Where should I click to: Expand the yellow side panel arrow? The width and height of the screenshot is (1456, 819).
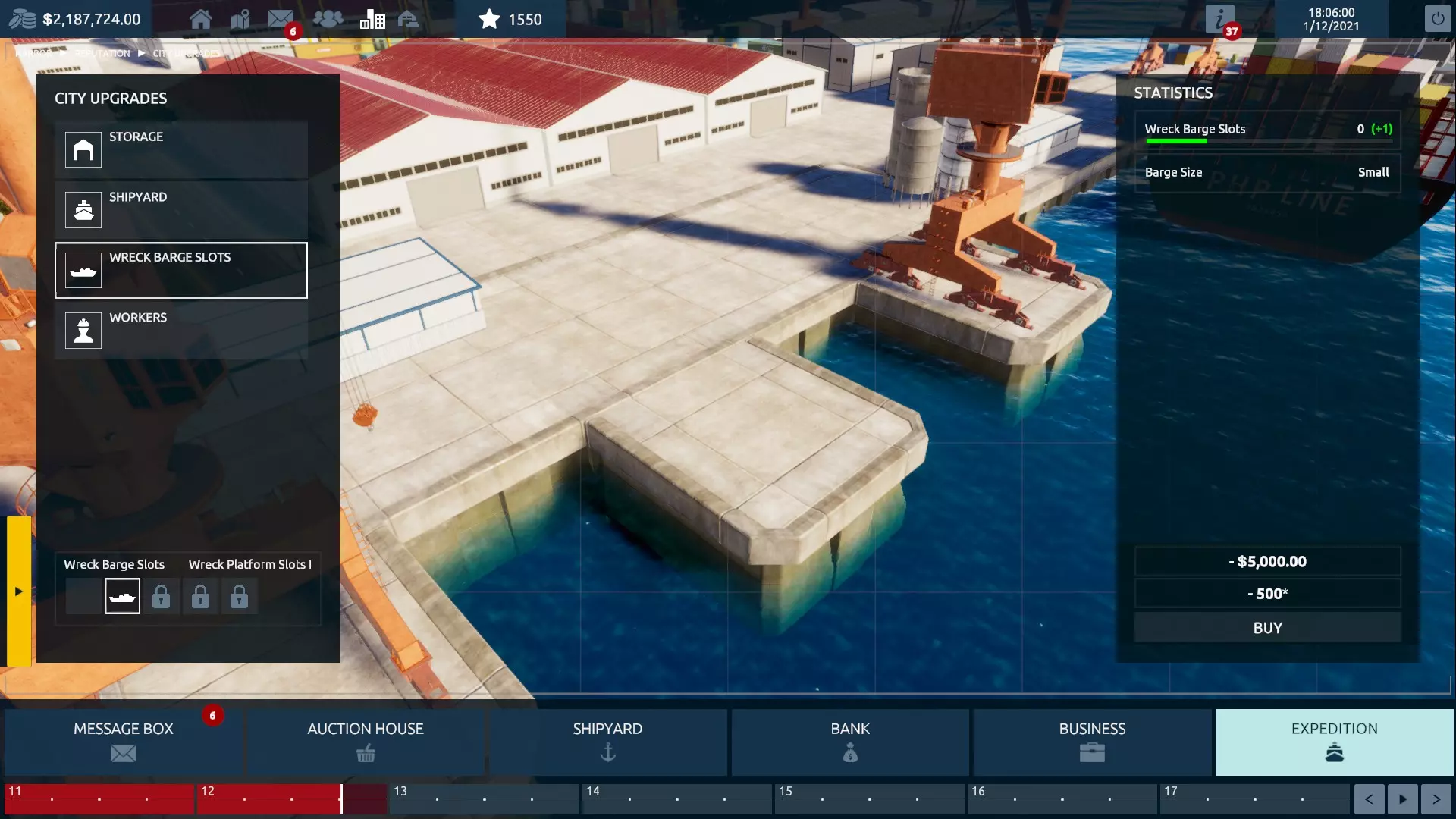(x=19, y=591)
